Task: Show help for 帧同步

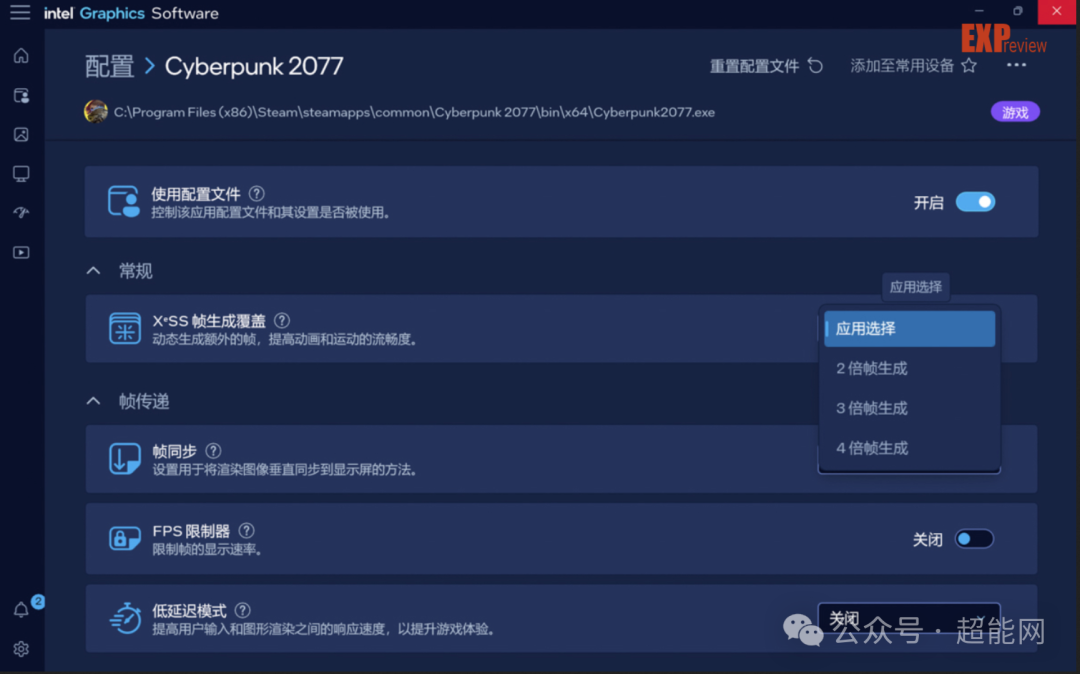Action: (x=214, y=450)
